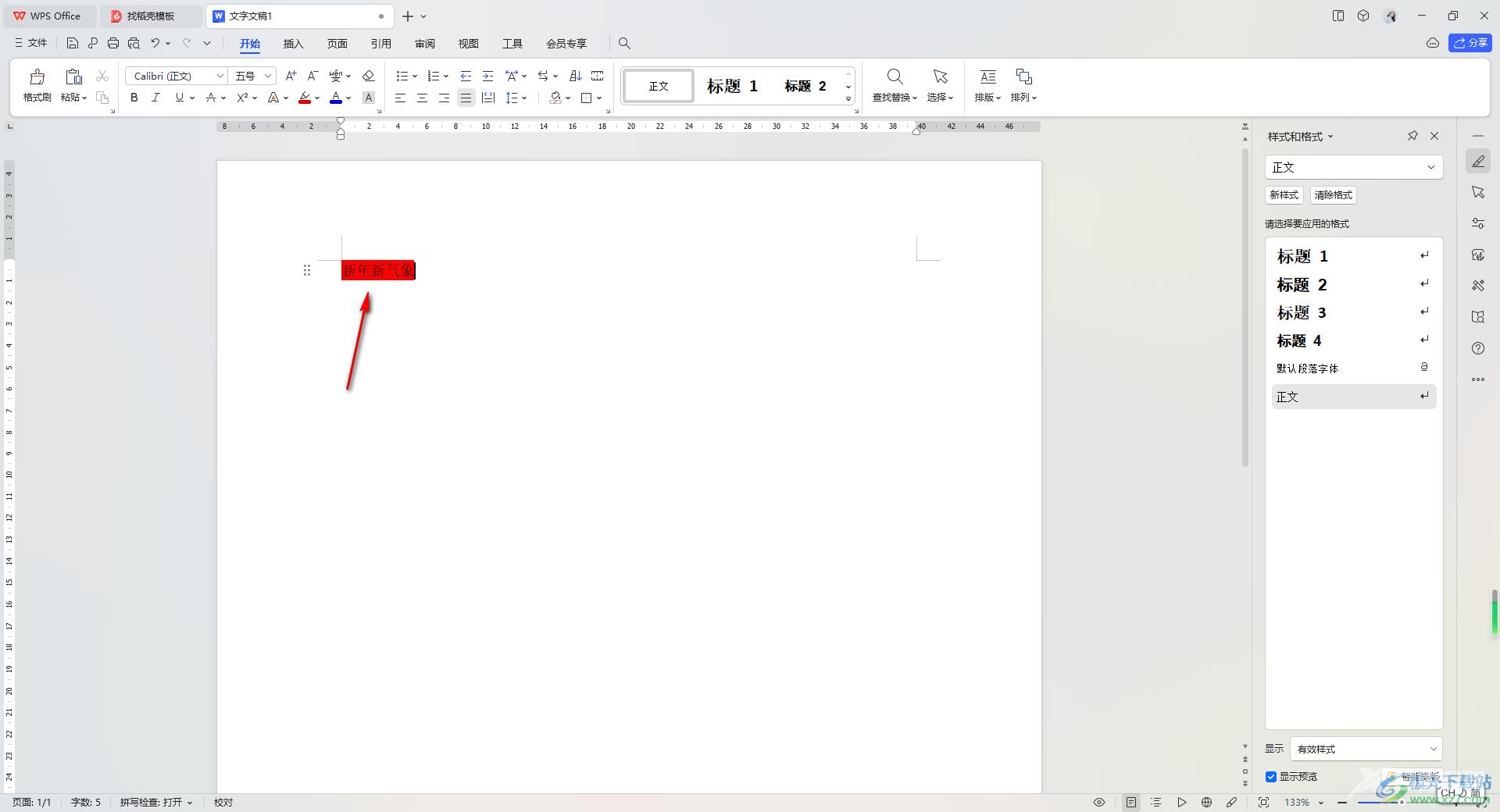This screenshot has height=812, width=1500.
Task: Align text left
Action: click(x=400, y=98)
